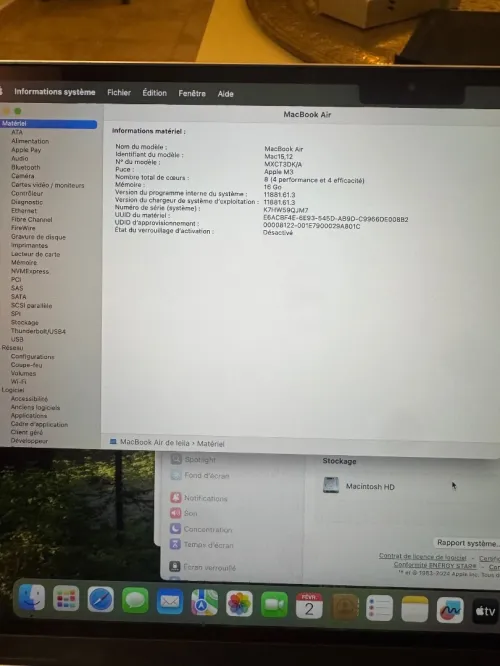This screenshot has height=666, width=500.
Task: Open Messages app in the Dock
Action: coord(135,600)
